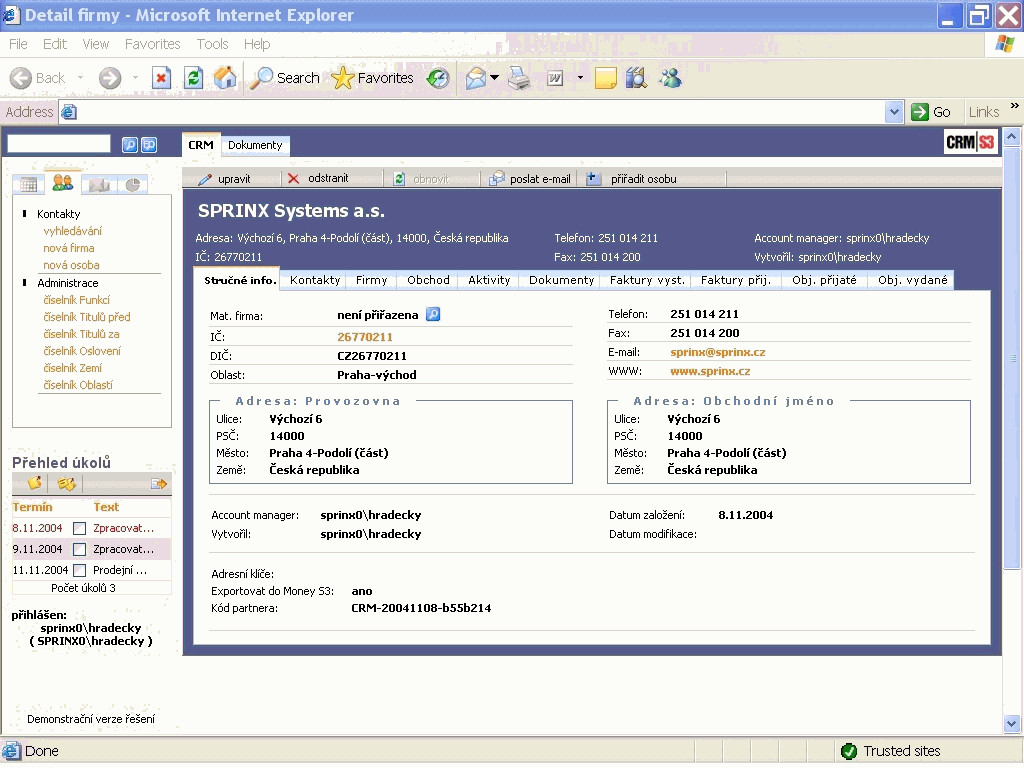The width and height of the screenshot is (1024, 768).
Task: Stop page loading with the red X icon
Action: (161, 78)
